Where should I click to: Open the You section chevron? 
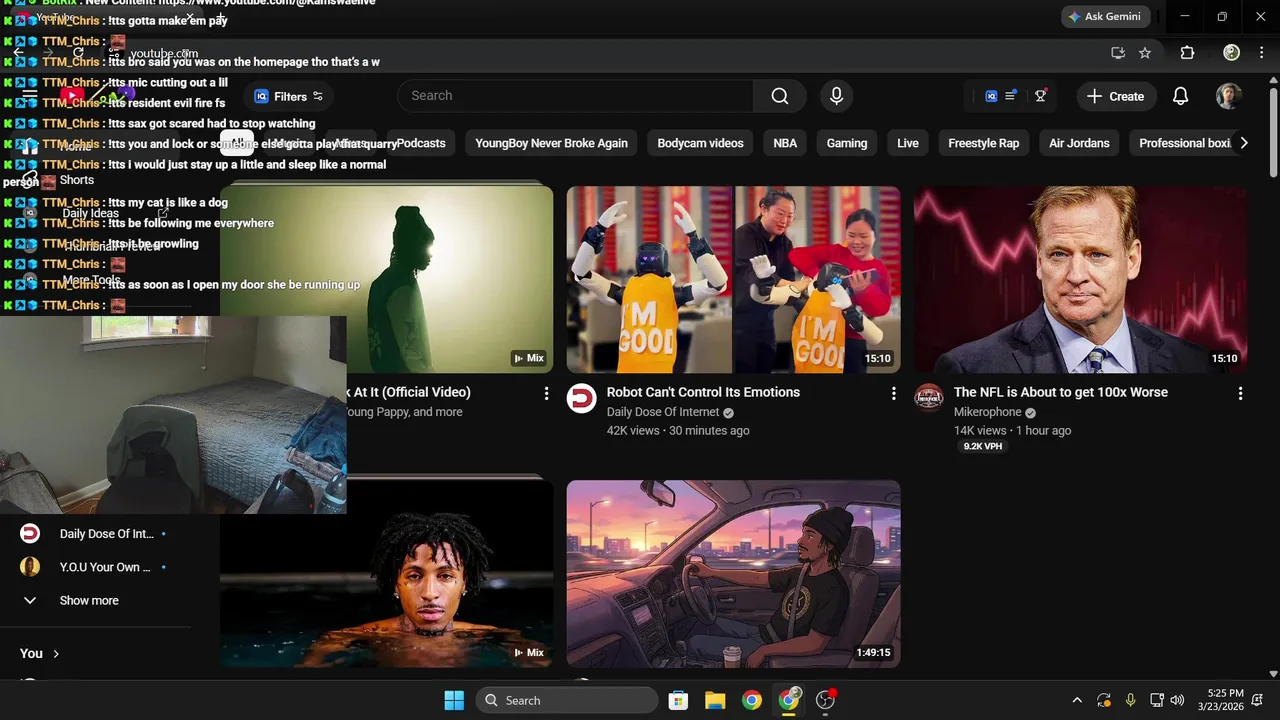(x=56, y=654)
